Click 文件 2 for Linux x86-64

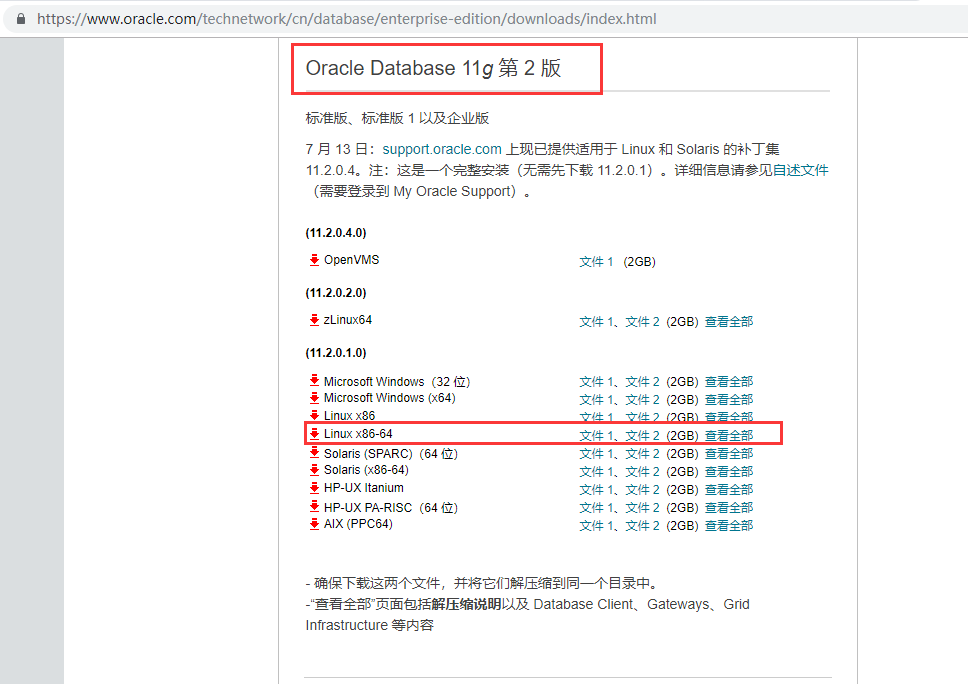[642, 434]
